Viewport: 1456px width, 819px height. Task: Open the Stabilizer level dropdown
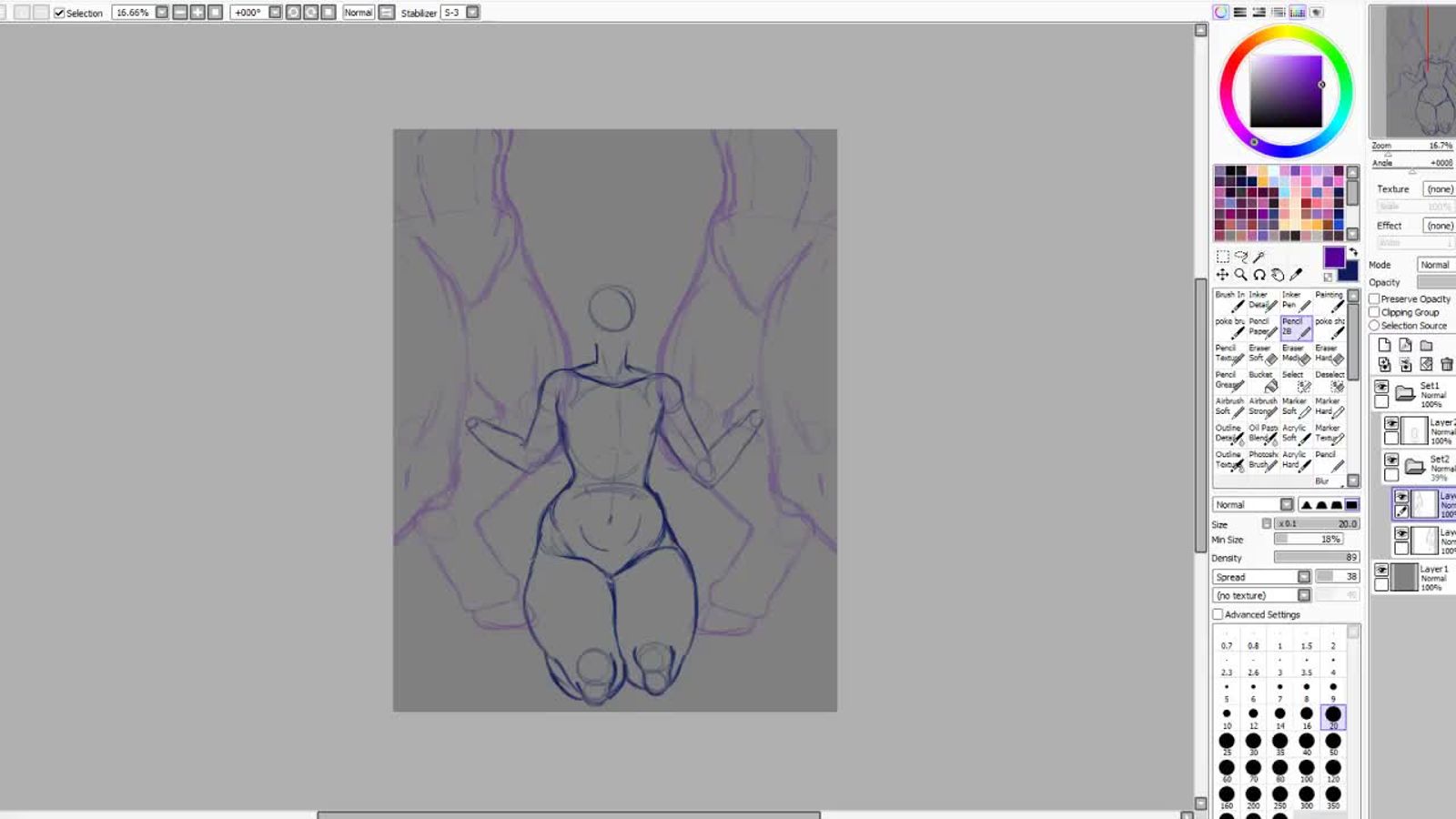pyautogui.click(x=472, y=13)
